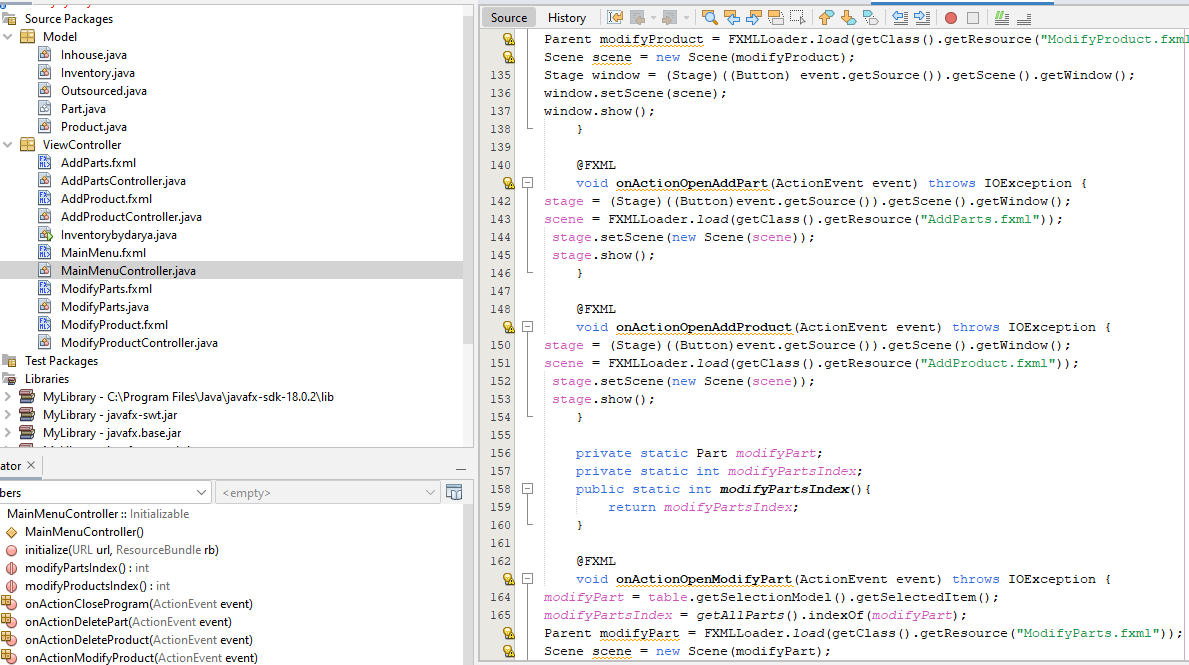Open the Navigator members dropdown

(201, 493)
